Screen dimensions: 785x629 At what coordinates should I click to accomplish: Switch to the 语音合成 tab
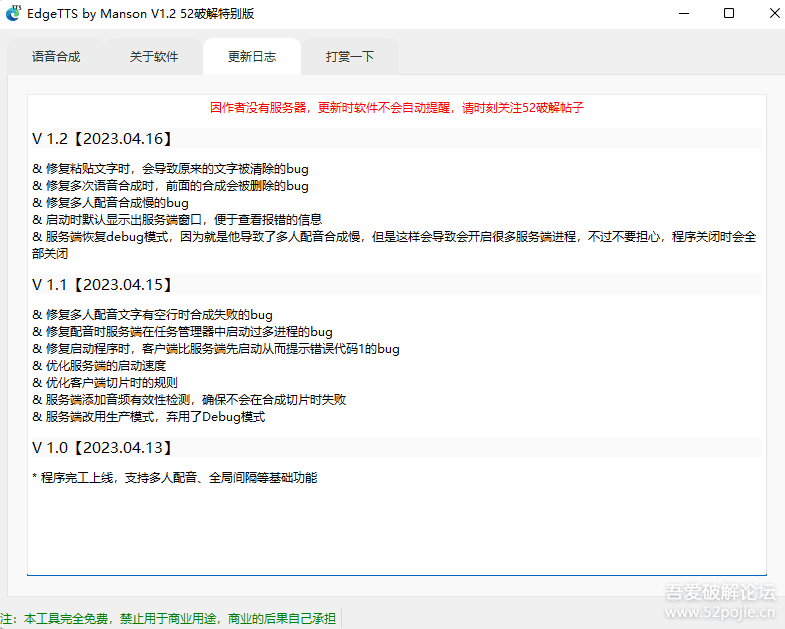coord(56,57)
